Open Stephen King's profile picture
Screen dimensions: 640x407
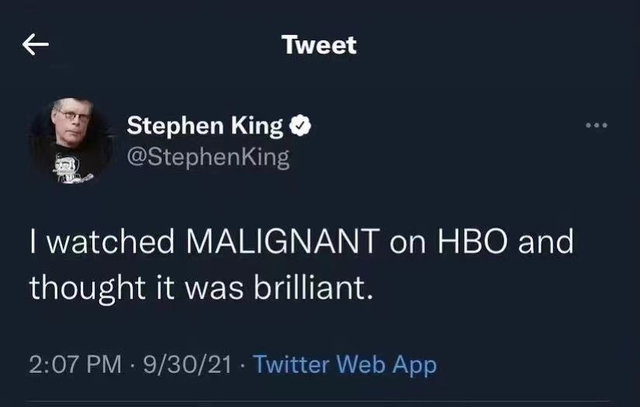coord(70,140)
